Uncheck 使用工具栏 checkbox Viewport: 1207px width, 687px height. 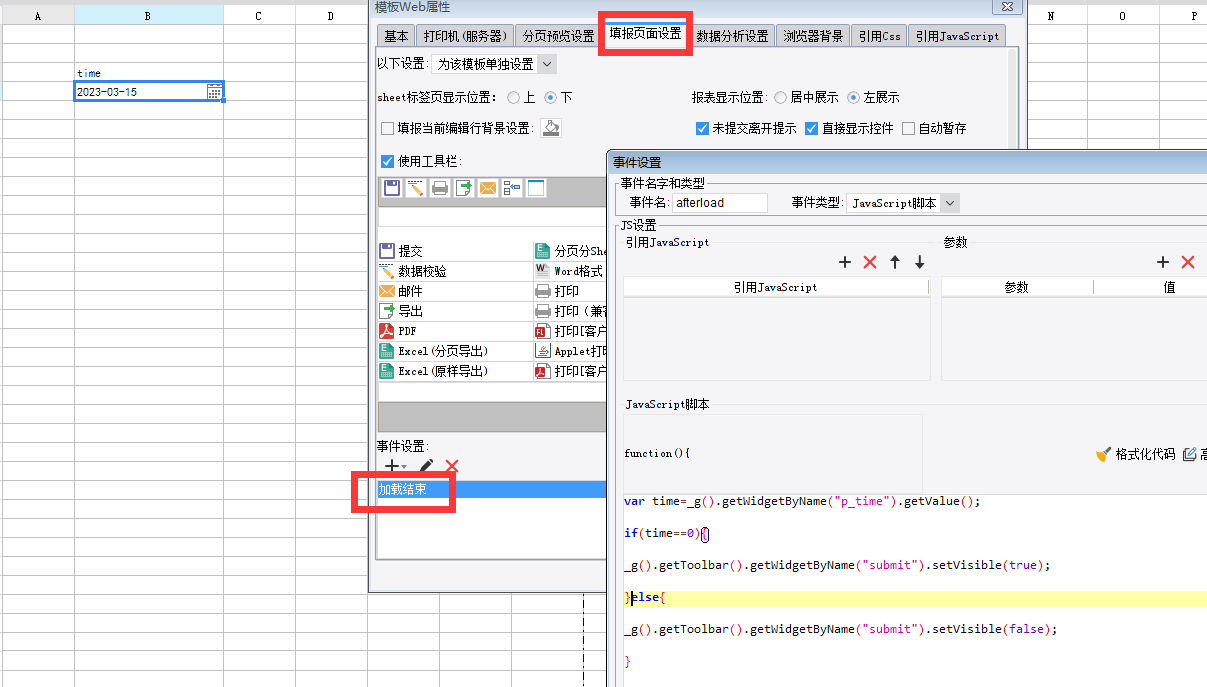[387, 161]
